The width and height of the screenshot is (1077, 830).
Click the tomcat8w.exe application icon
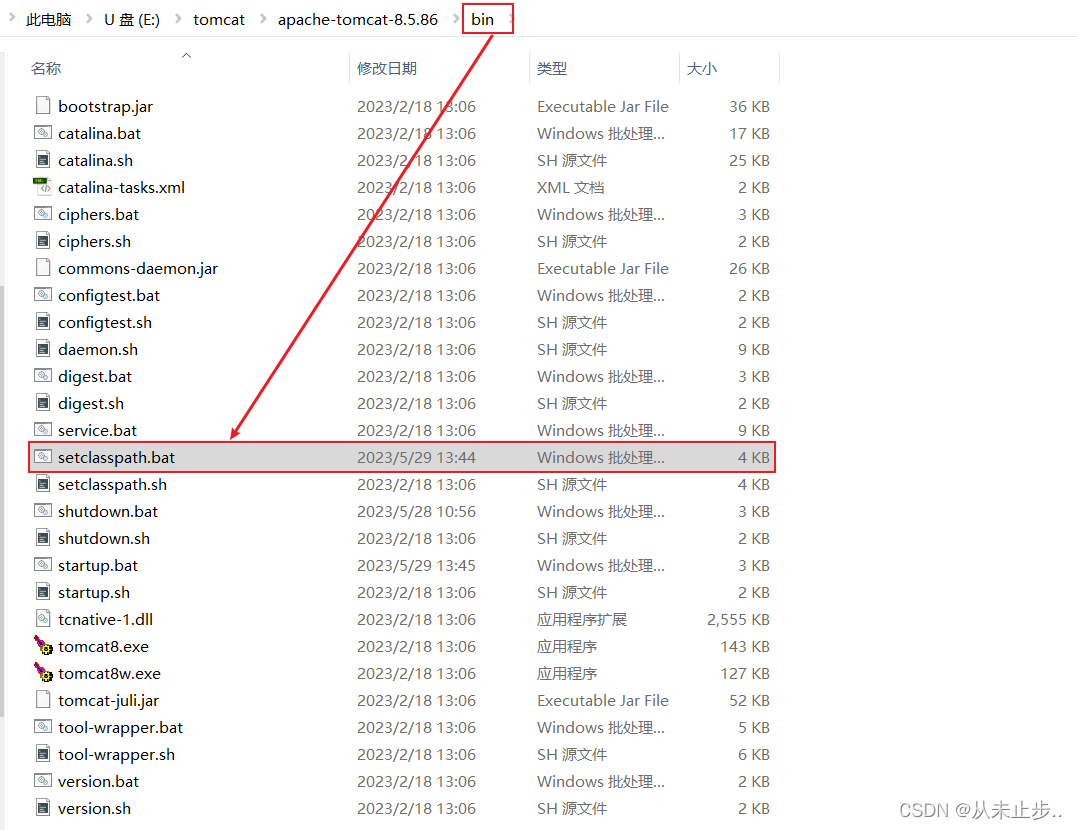tap(43, 673)
